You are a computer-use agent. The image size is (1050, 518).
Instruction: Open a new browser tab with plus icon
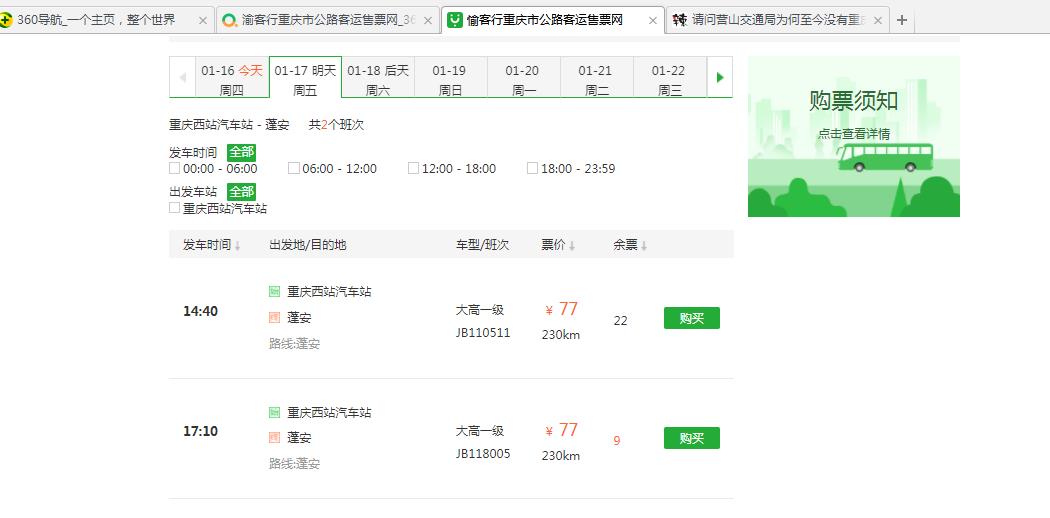click(x=901, y=20)
